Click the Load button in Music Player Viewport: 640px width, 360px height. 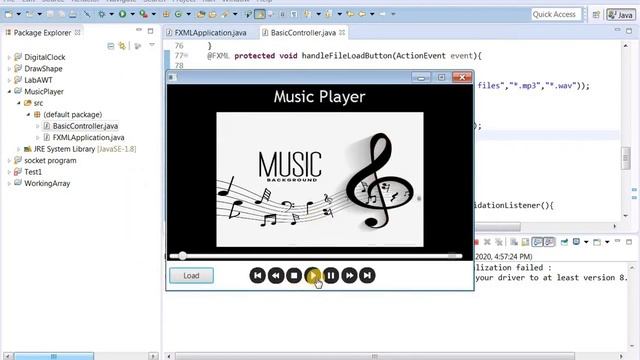[x=191, y=276]
